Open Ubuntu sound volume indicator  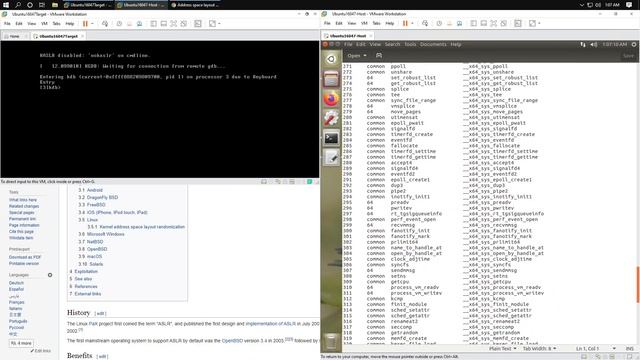tap(594, 44)
